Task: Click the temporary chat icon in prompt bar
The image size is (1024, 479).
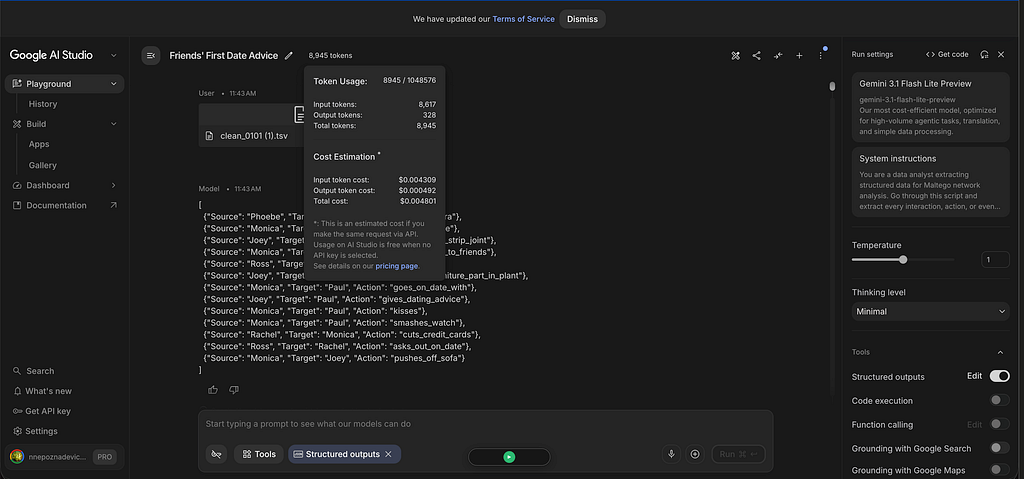Action: 216,454
